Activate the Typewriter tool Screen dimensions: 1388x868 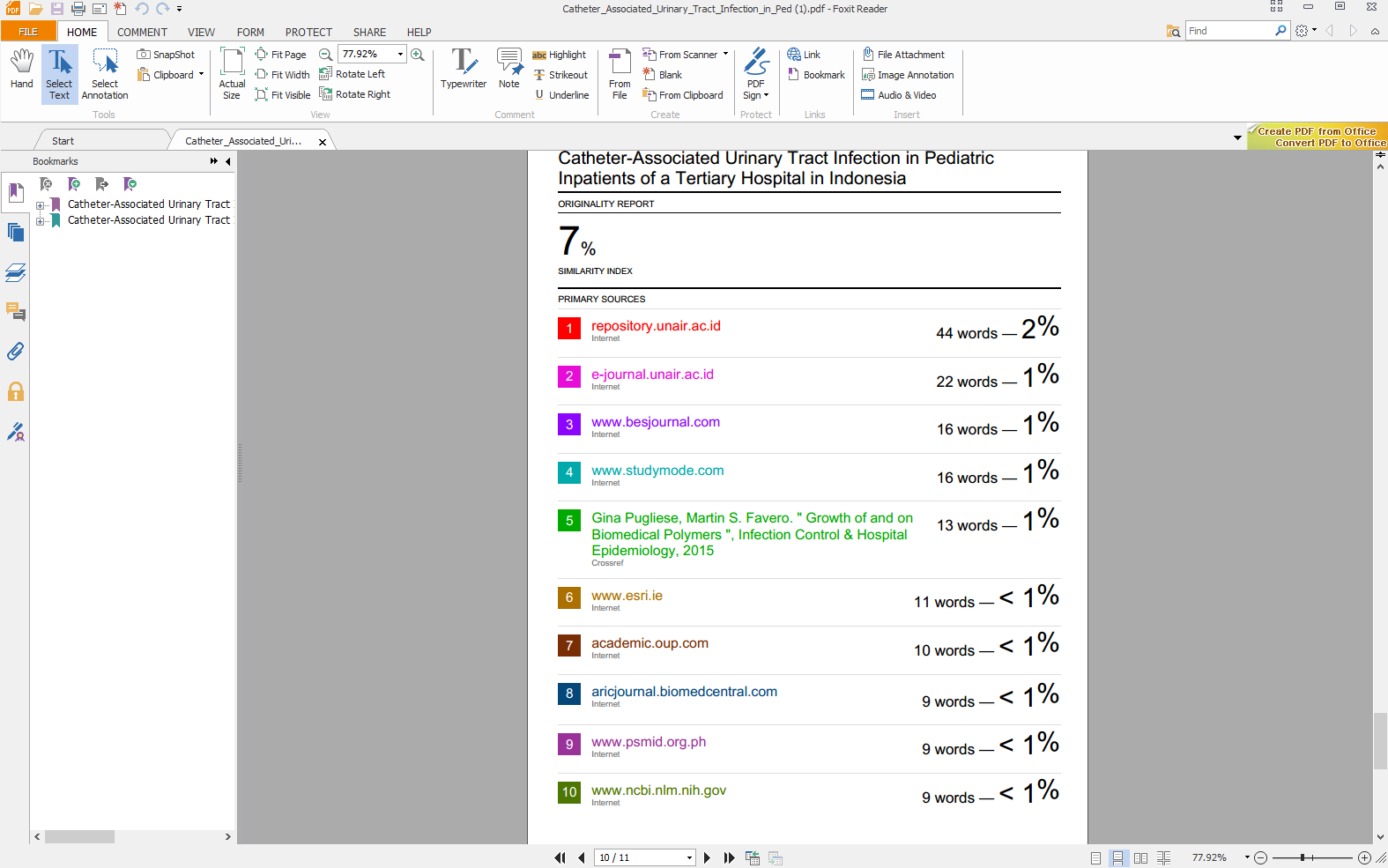pyautogui.click(x=463, y=69)
